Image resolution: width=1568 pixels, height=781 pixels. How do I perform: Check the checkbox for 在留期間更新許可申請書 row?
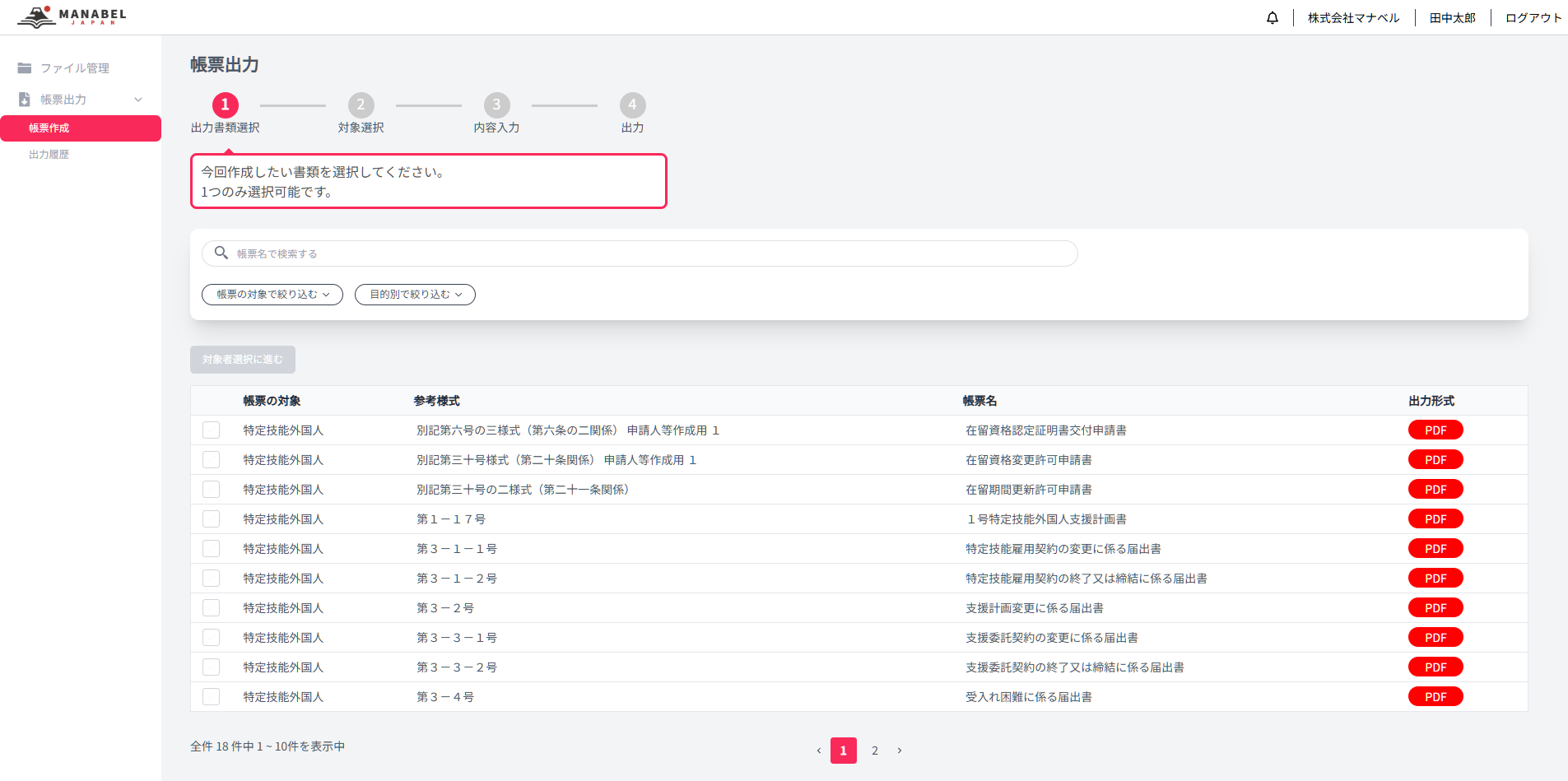212,489
